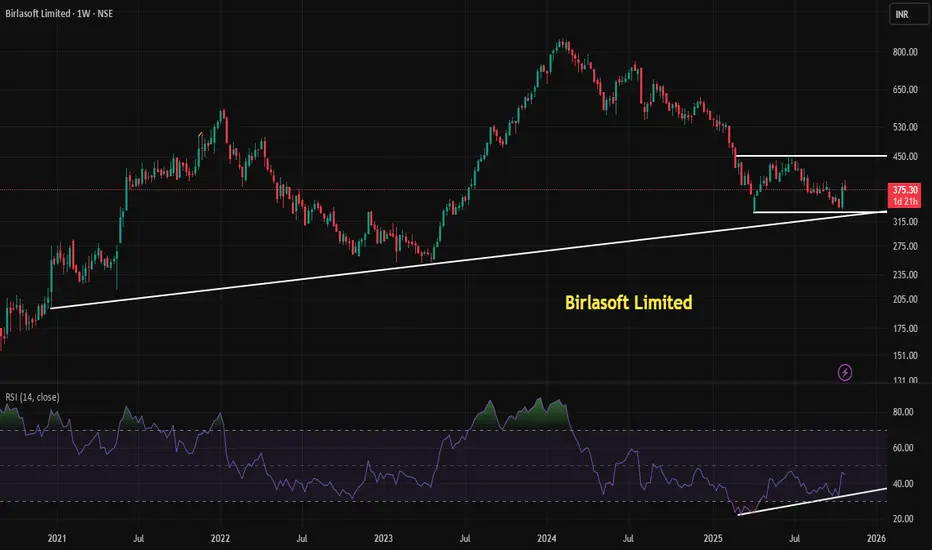The width and height of the screenshot is (932, 550).
Task: Click the RSI 80.00 scale label
Action: [903, 412]
